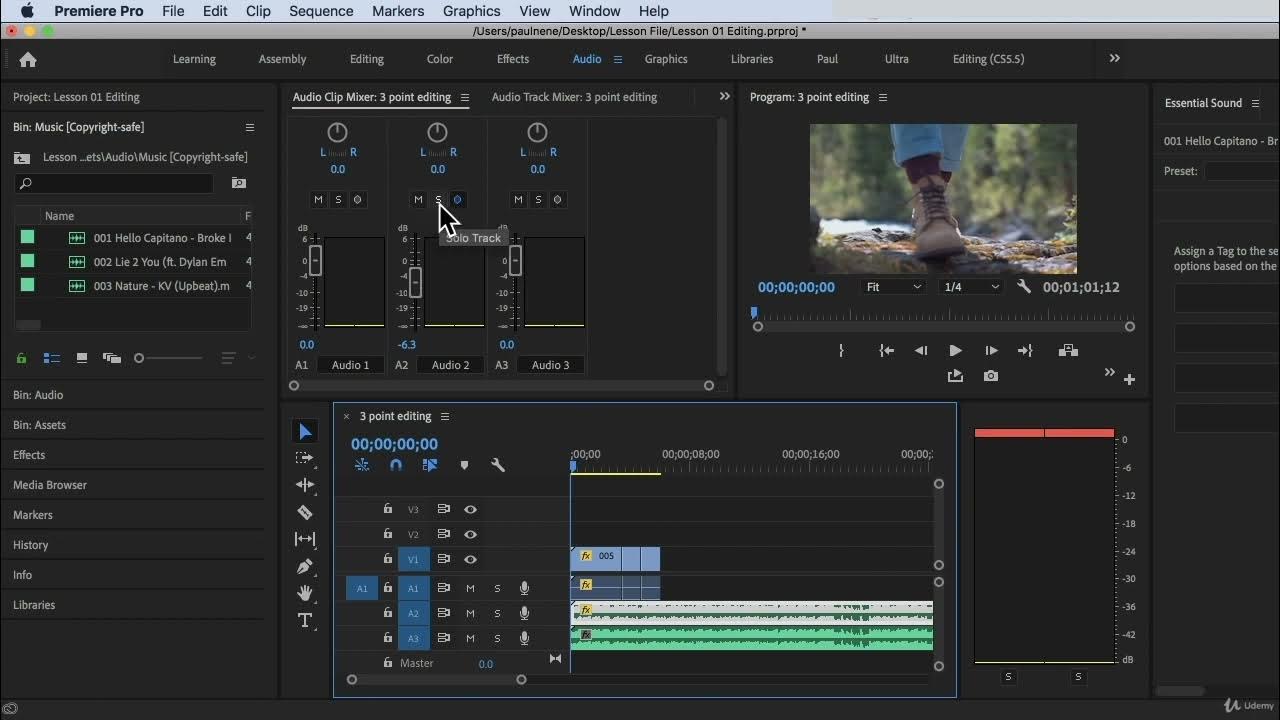Image resolution: width=1280 pixels, height=720 pixels.
Task: Toggle sequence nest insert option
Action: 362,465
